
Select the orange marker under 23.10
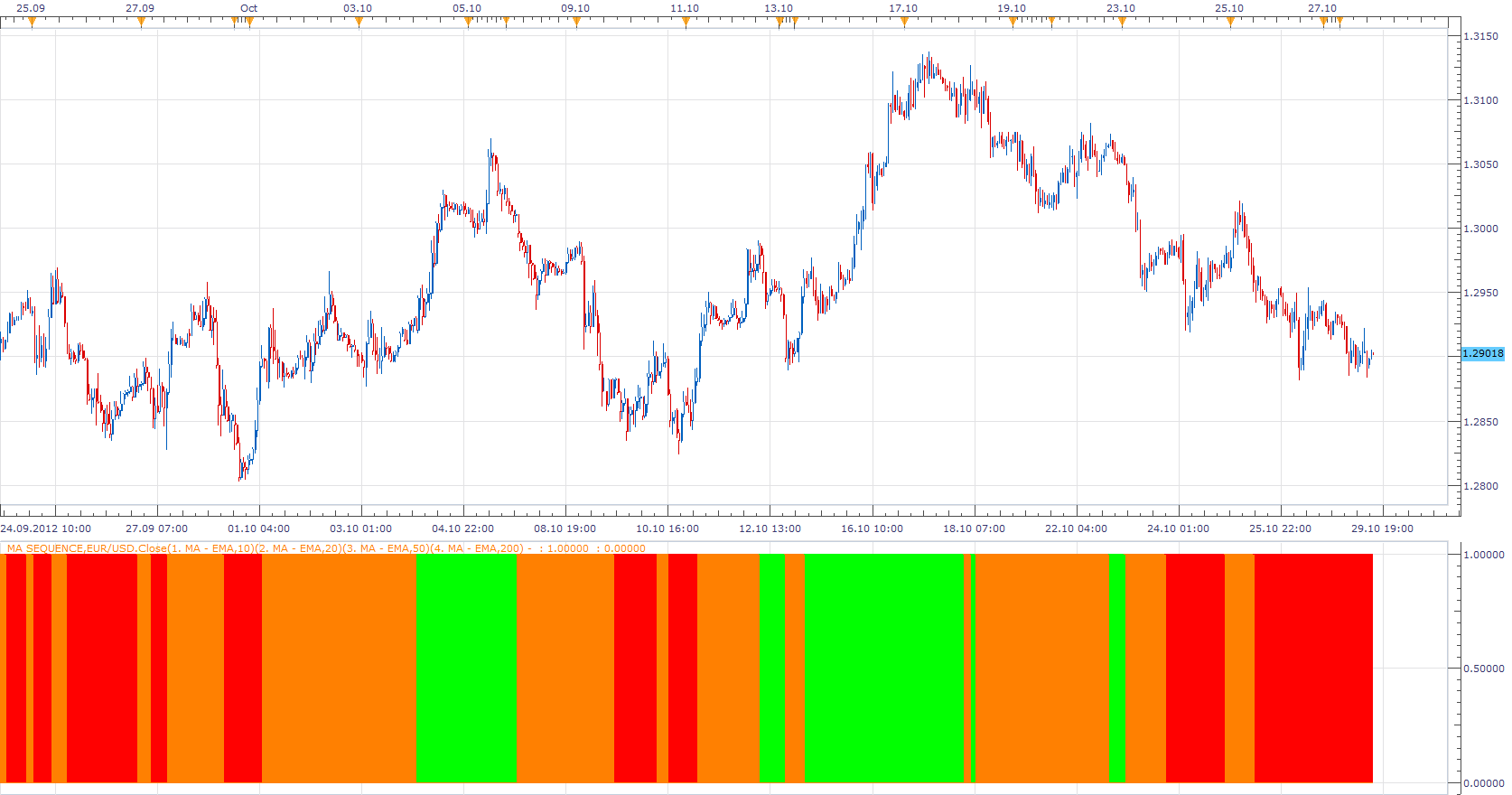[1122, 23]
